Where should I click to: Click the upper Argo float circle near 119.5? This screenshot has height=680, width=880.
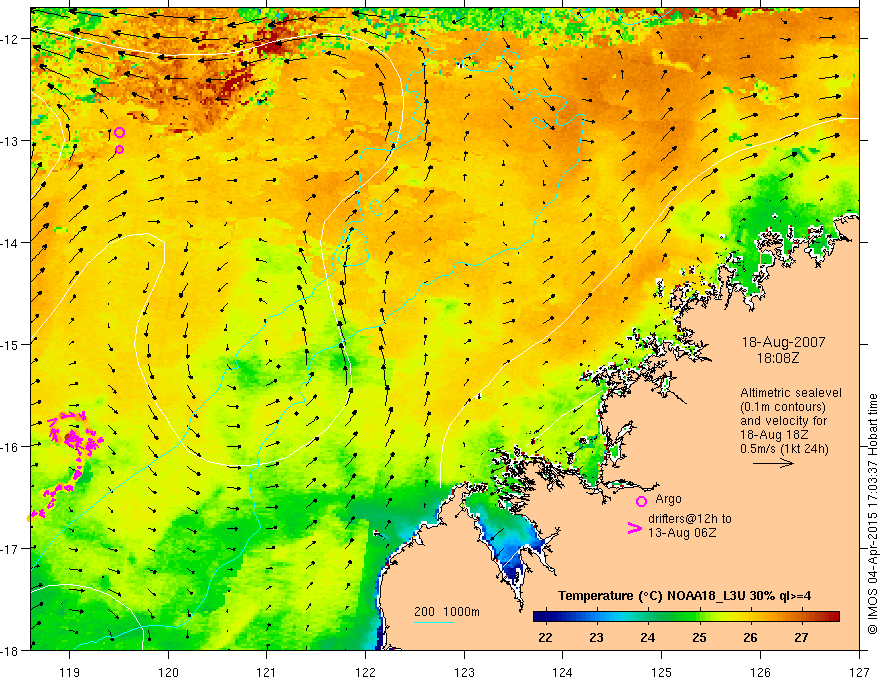pyautogui.click(x=119, y=132)
